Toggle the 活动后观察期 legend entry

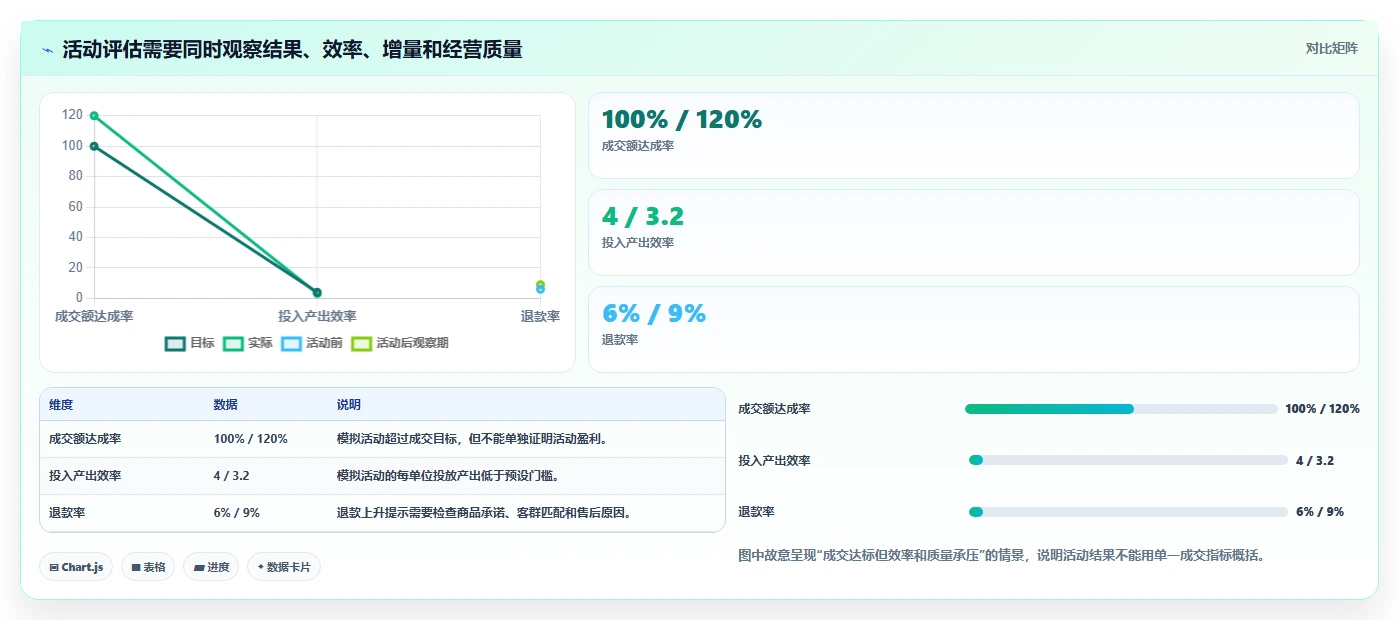400,343
